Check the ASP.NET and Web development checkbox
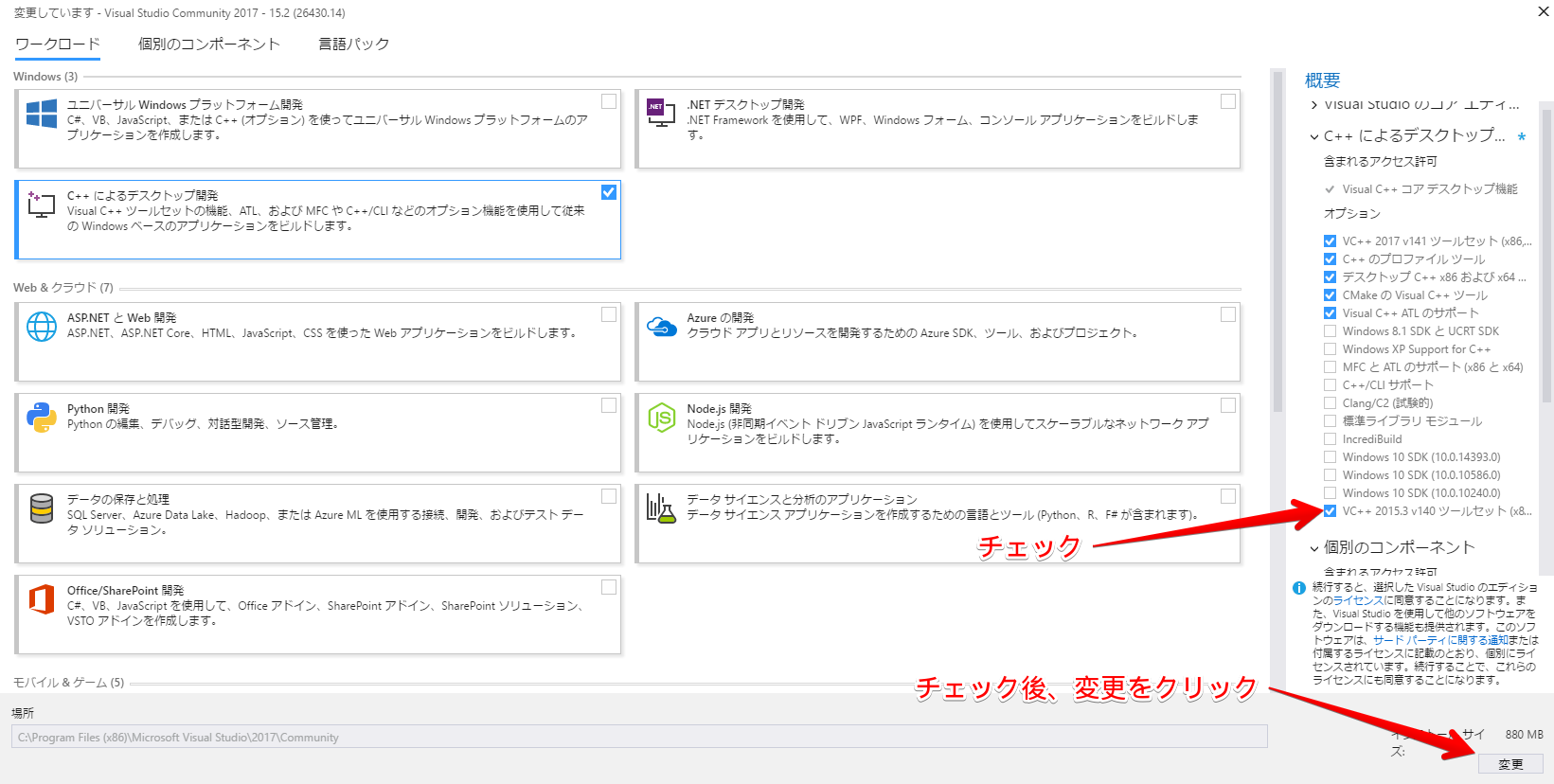 pos(609,314)
